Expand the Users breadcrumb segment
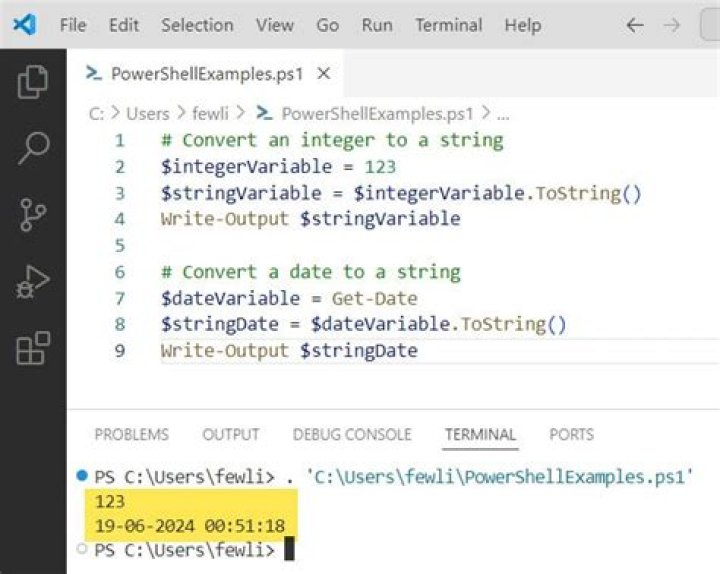 (x=147, y=114)
